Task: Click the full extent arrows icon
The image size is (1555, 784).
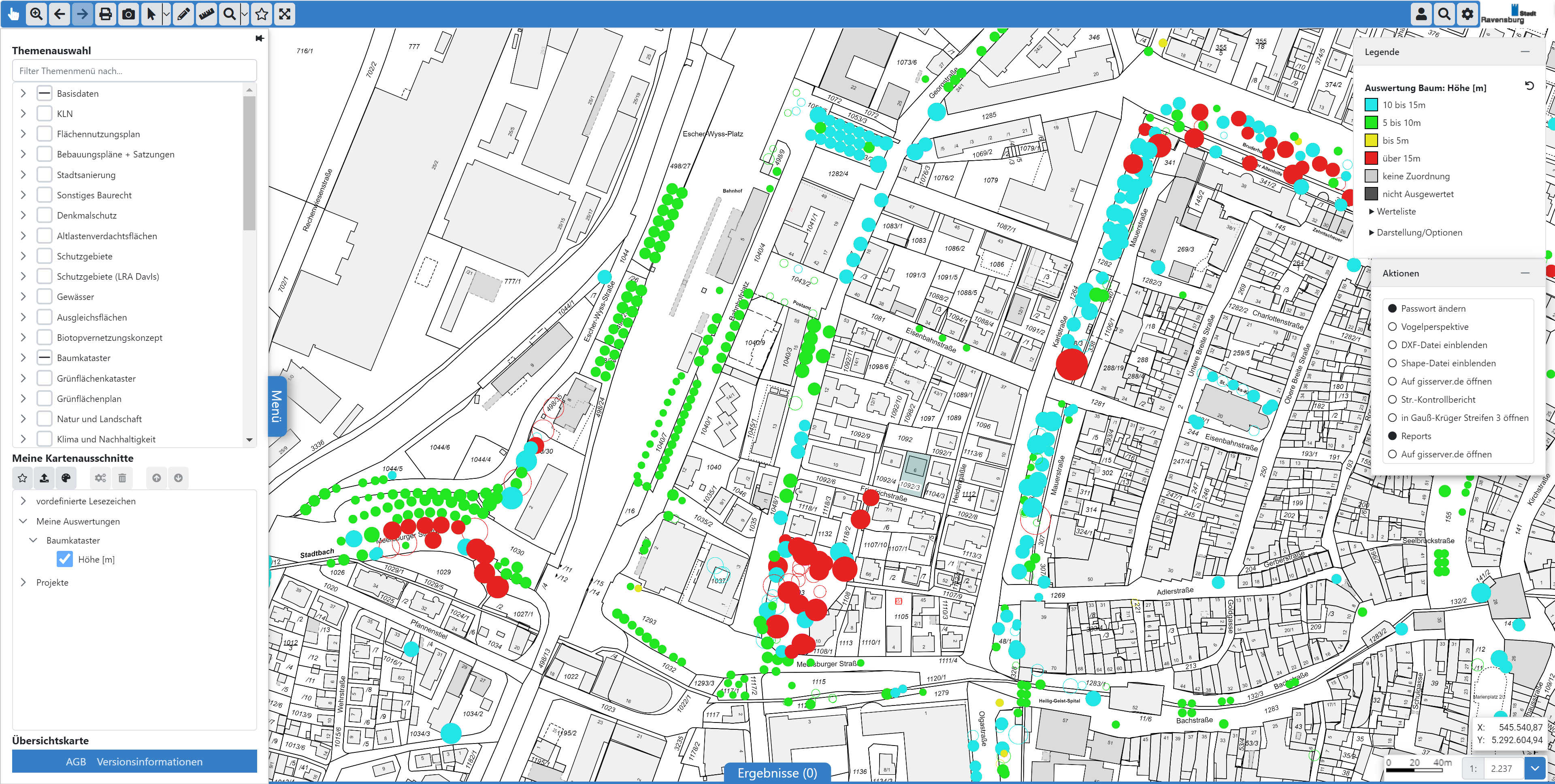Action: click(x=285, y=14)
